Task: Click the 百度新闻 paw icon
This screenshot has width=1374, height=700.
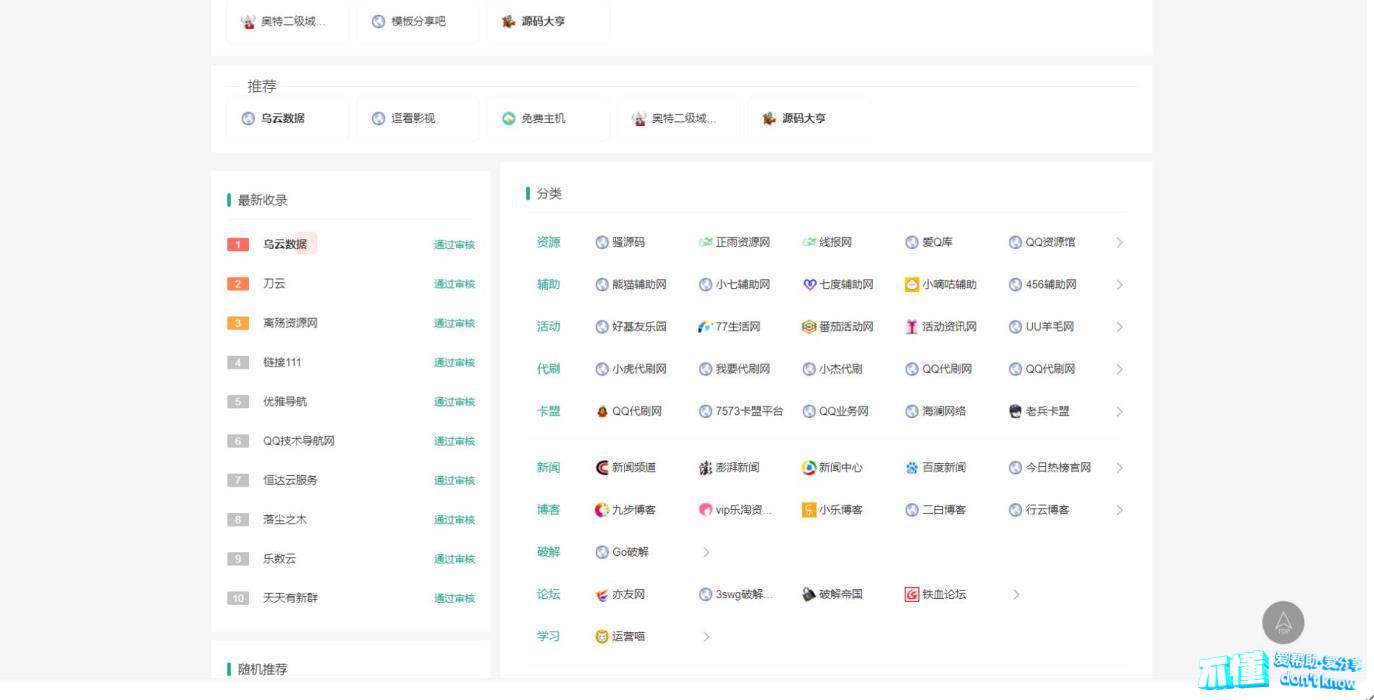Action: click(x=911, y=468)
